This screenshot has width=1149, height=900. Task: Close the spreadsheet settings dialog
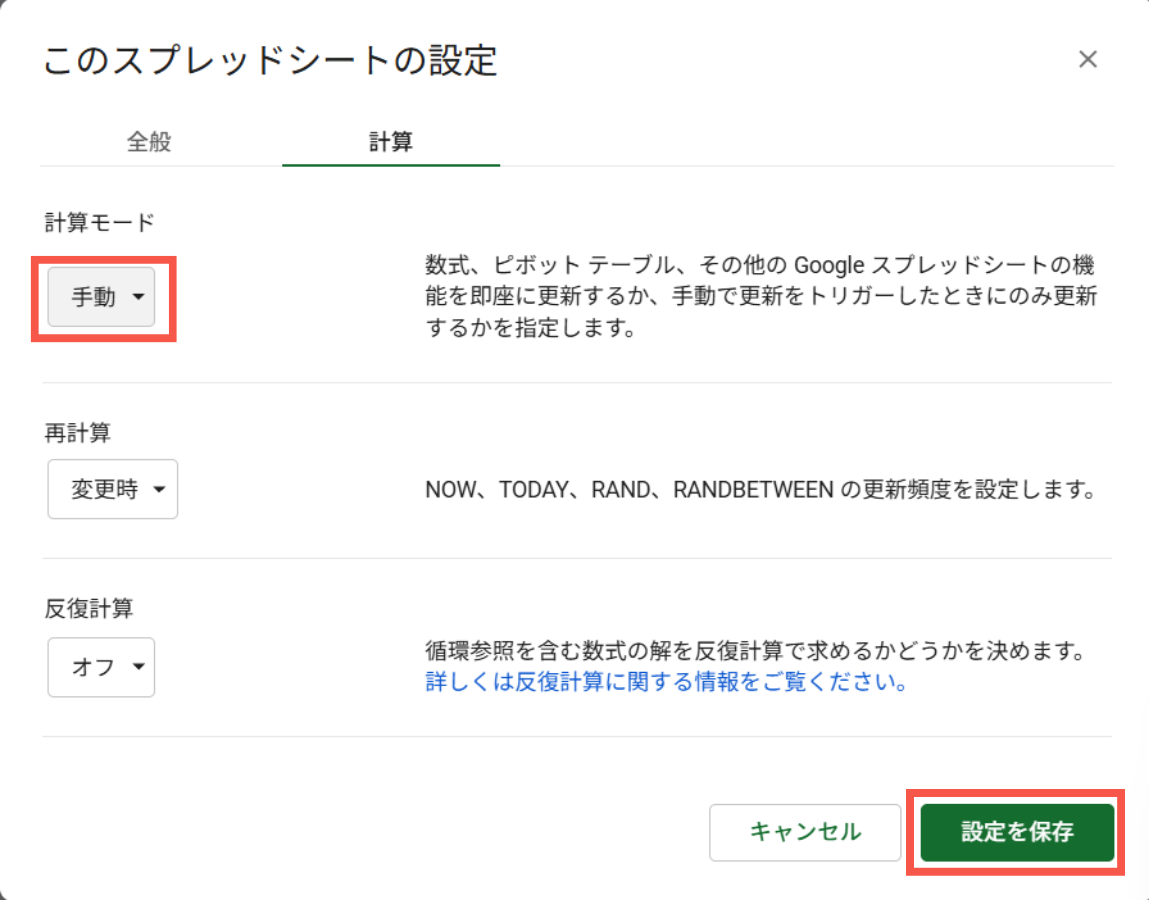point(1087,59)
